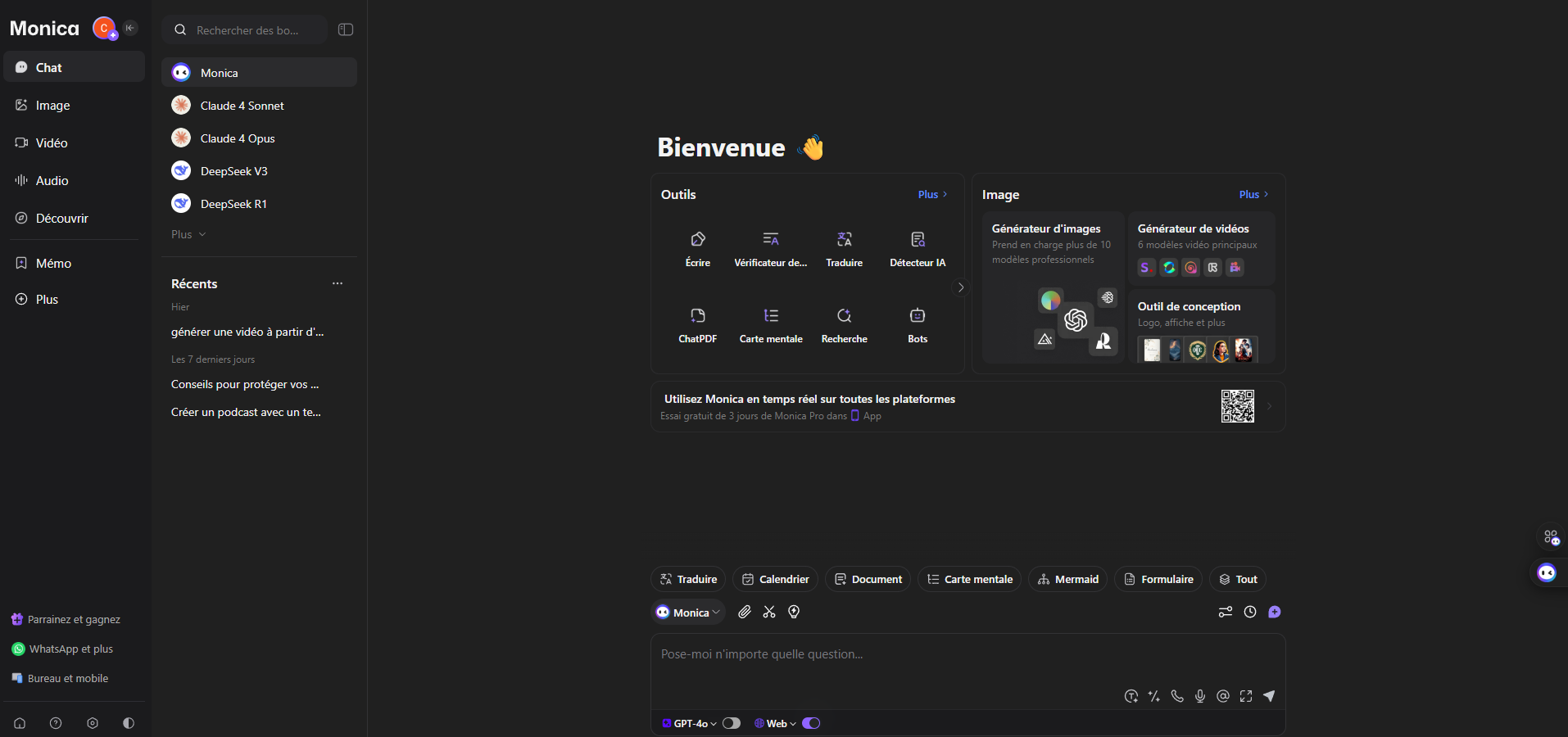Attach a file with the paperclip icon
The height and width of the screenshot is (737, 1568).
(744, 612)
